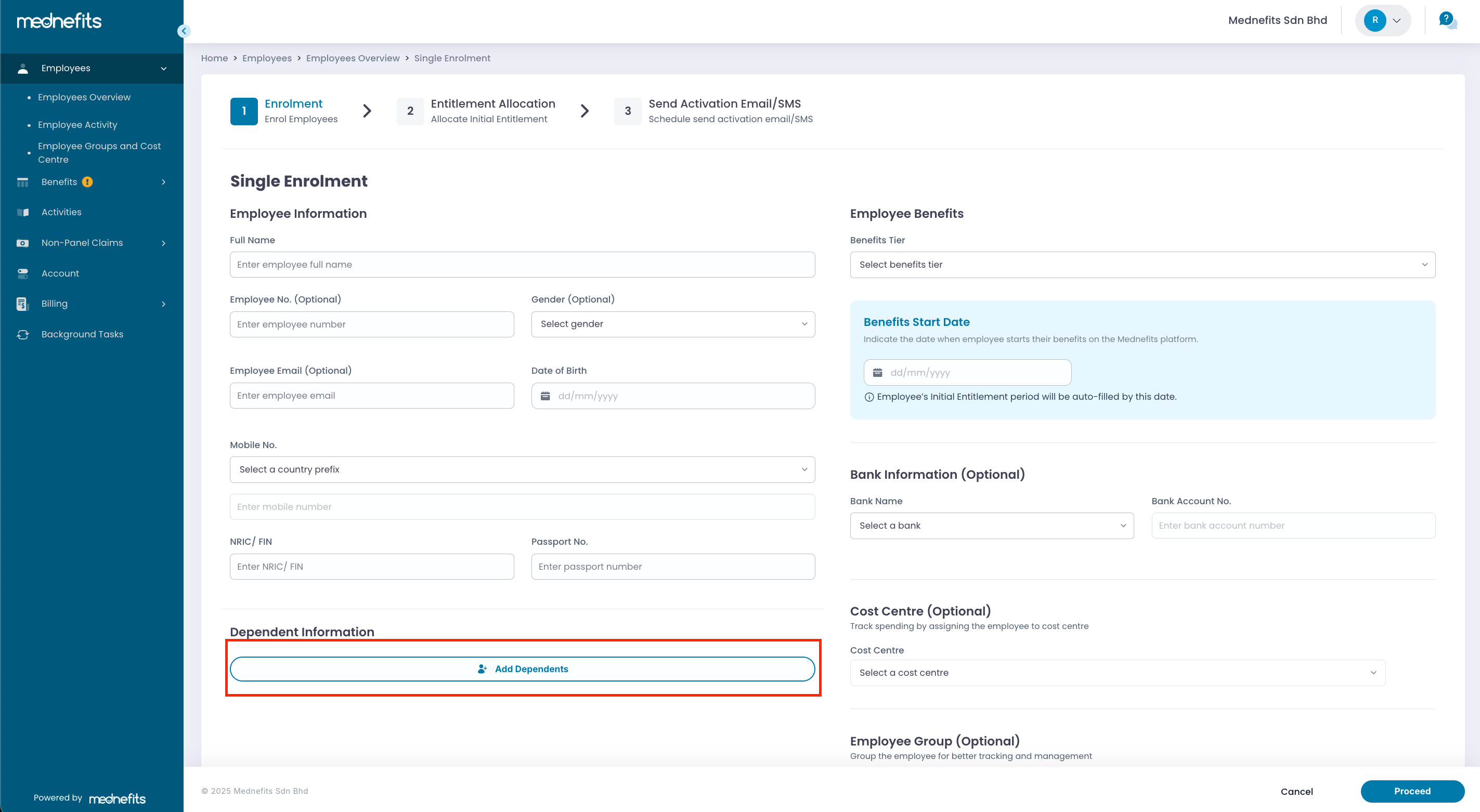The width and height of the screenshot is (1480, 812).
Task: Click the Non-Panel Claims icon
Action: tap(22, 243)
